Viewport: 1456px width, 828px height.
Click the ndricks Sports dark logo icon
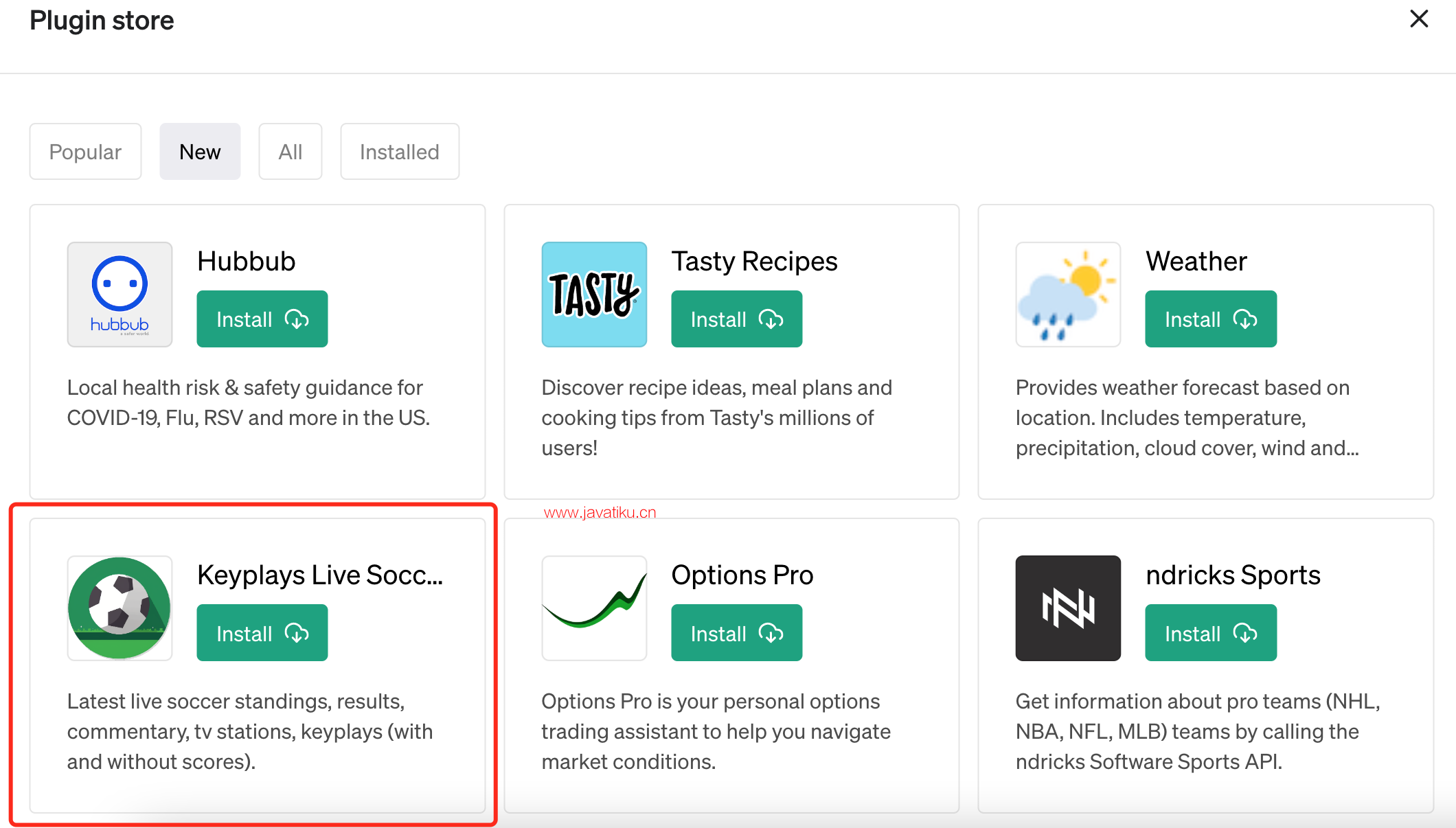click(x=1068, y=608)
